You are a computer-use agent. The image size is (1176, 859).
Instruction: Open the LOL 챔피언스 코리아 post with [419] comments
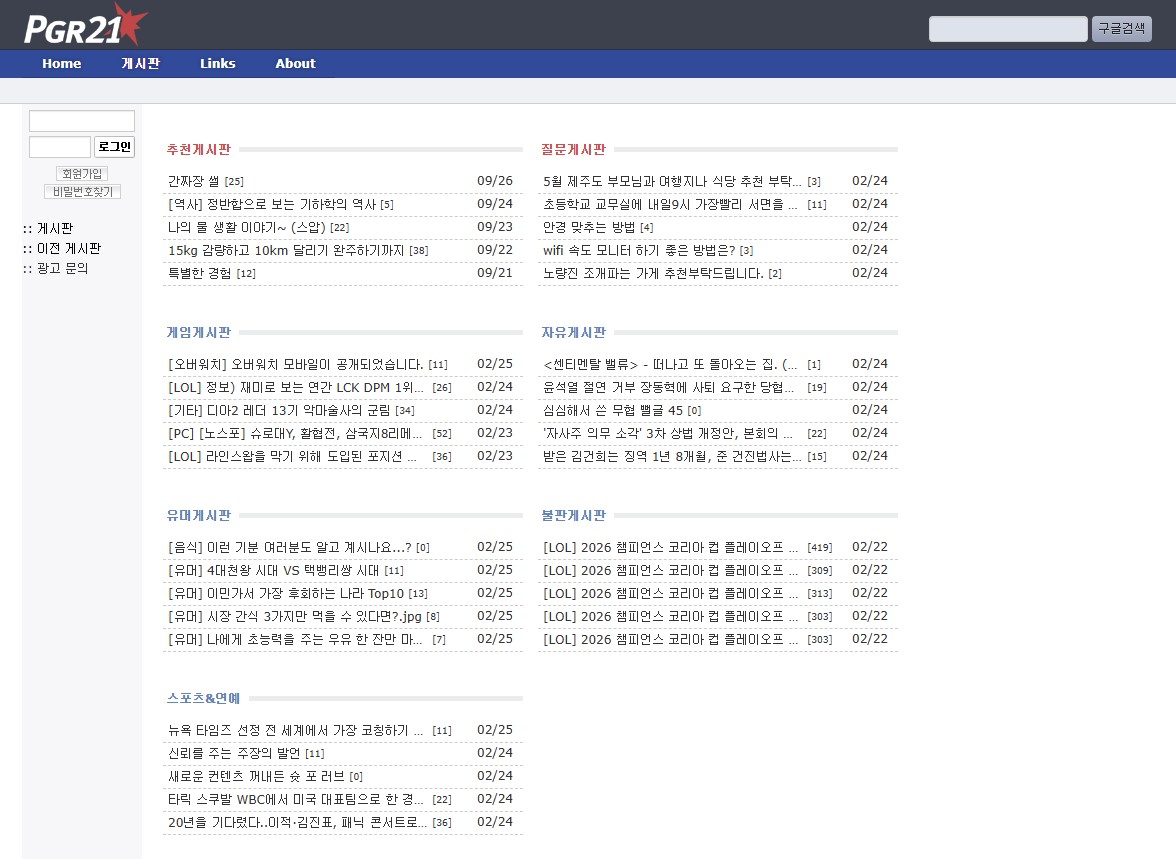[x=670, y=547]
